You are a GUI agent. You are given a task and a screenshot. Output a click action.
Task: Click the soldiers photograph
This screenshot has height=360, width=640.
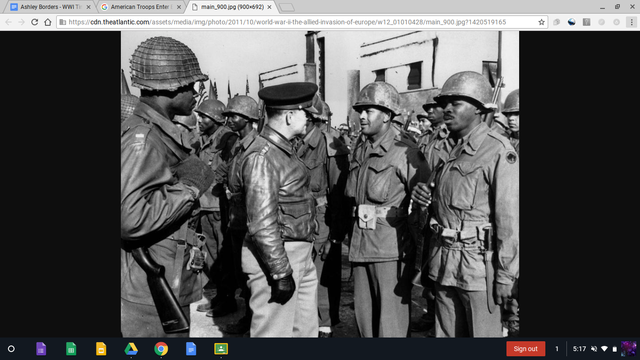(x=320, y=184)
